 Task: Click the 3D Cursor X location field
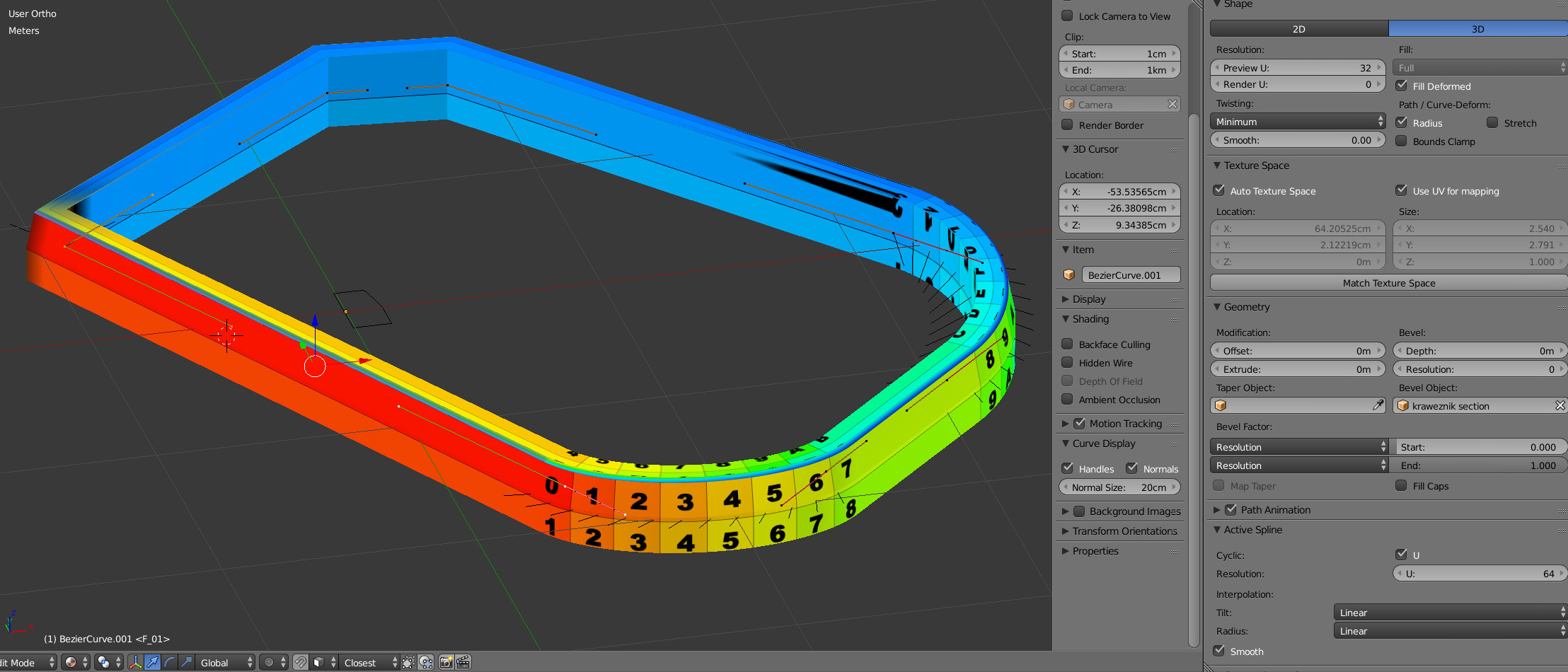1120,192
